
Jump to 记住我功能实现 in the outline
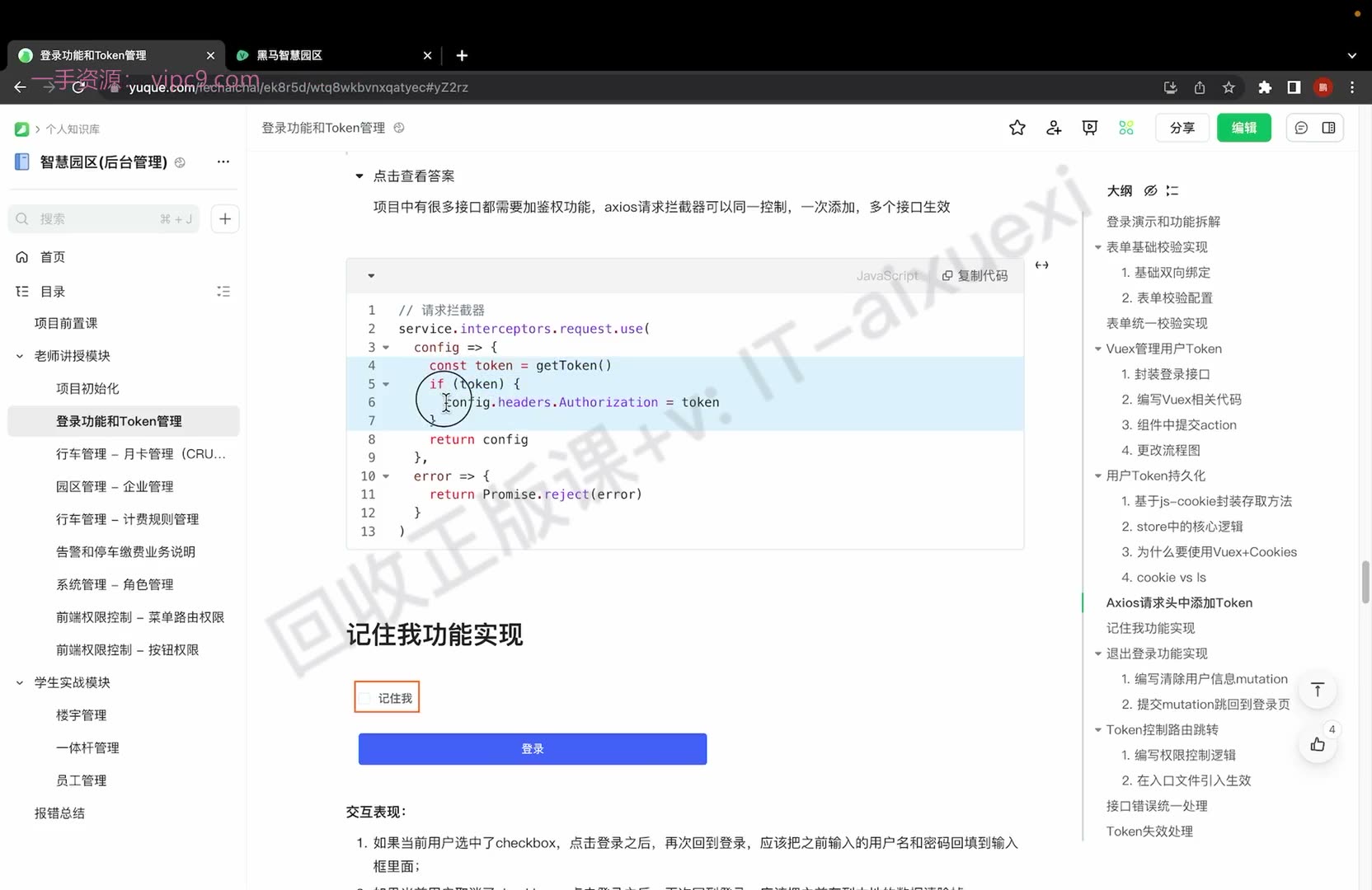tap(1150, 628)
